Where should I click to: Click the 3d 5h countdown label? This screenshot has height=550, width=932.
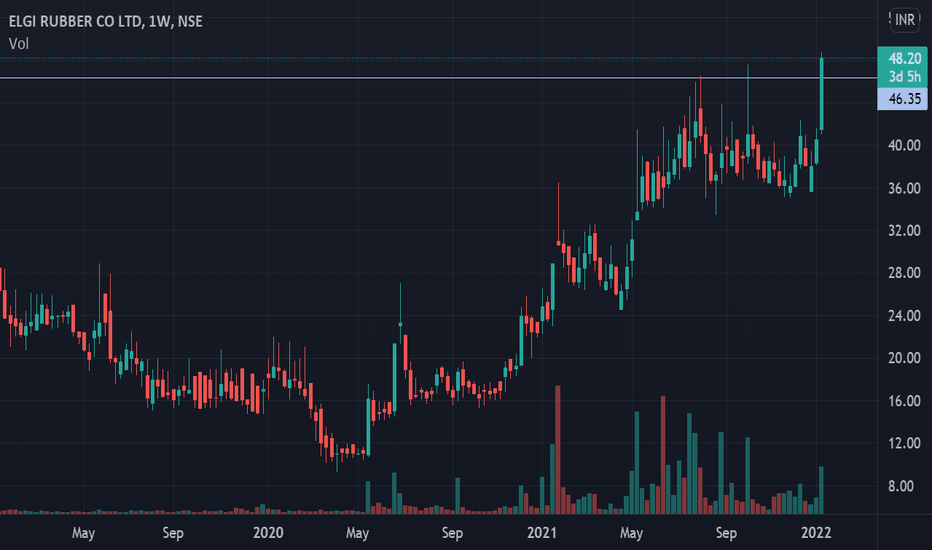coord(904,77)
